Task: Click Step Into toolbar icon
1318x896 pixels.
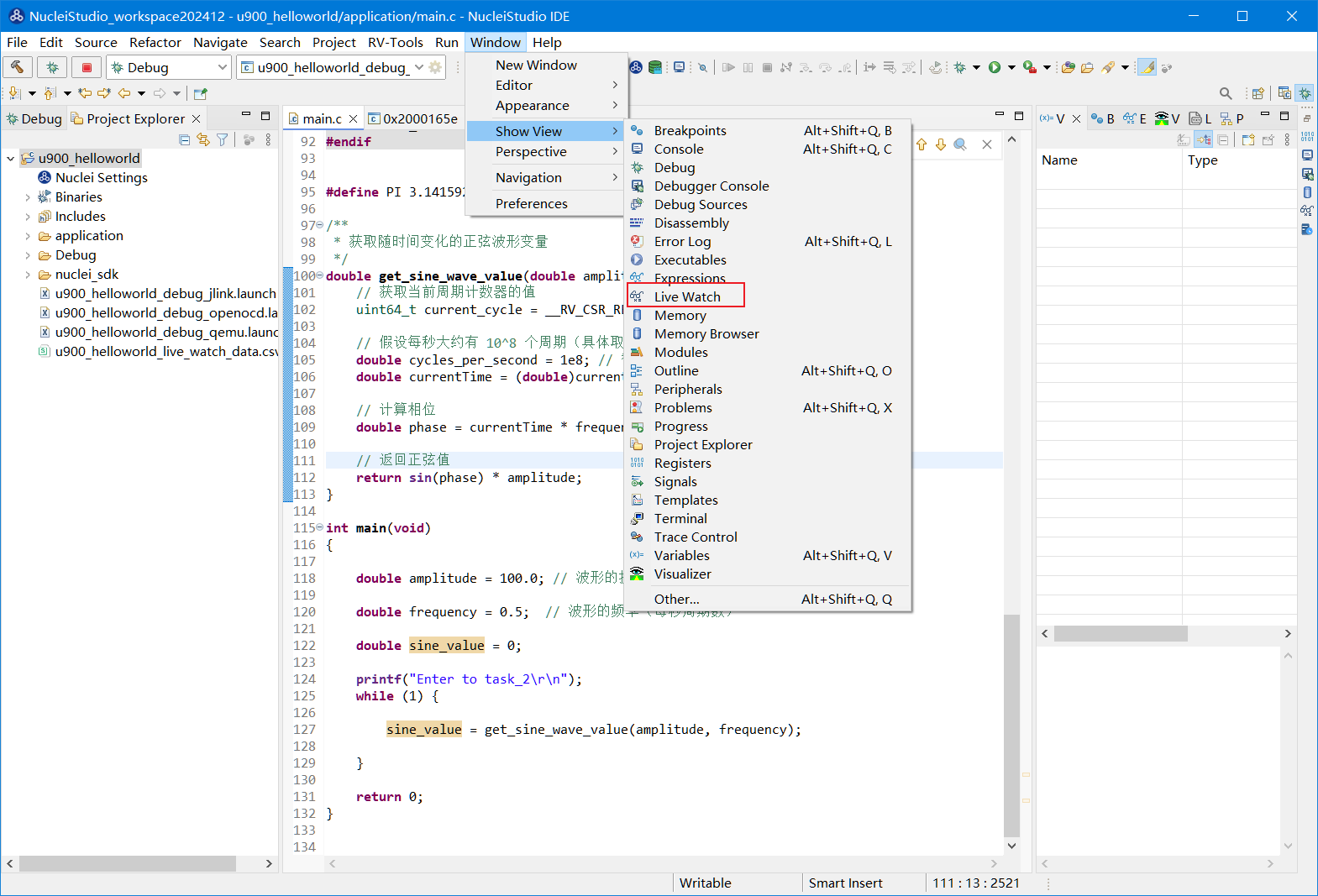Action: tap(806, 67)
